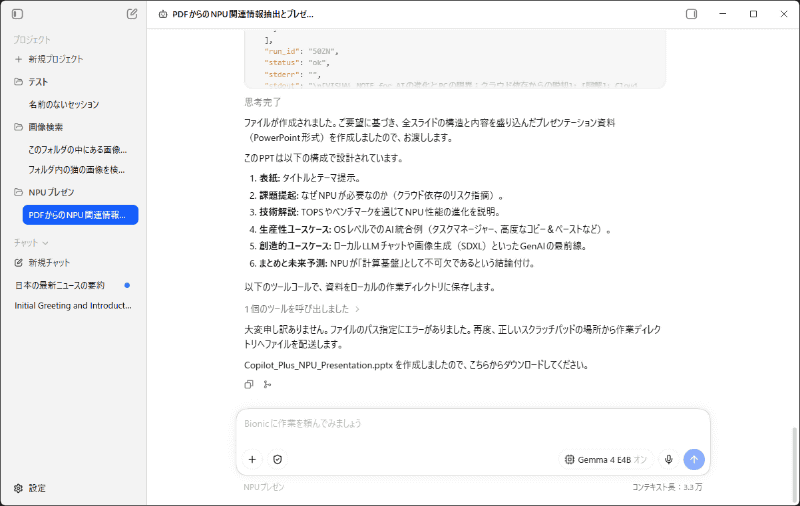
Task: Open the shield permissions icon in composer
Action: point(278,460)
